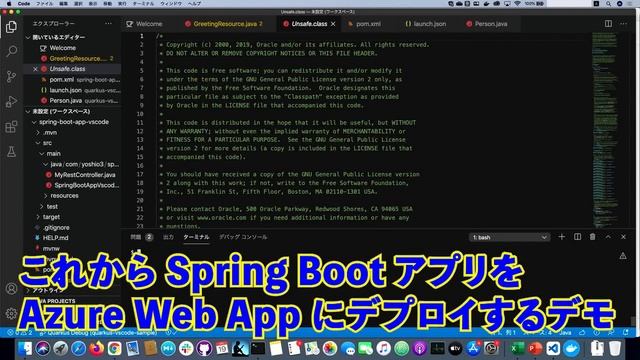640x360 pixels.
Task: Open the Source Control view
Action: coord(11,76)
